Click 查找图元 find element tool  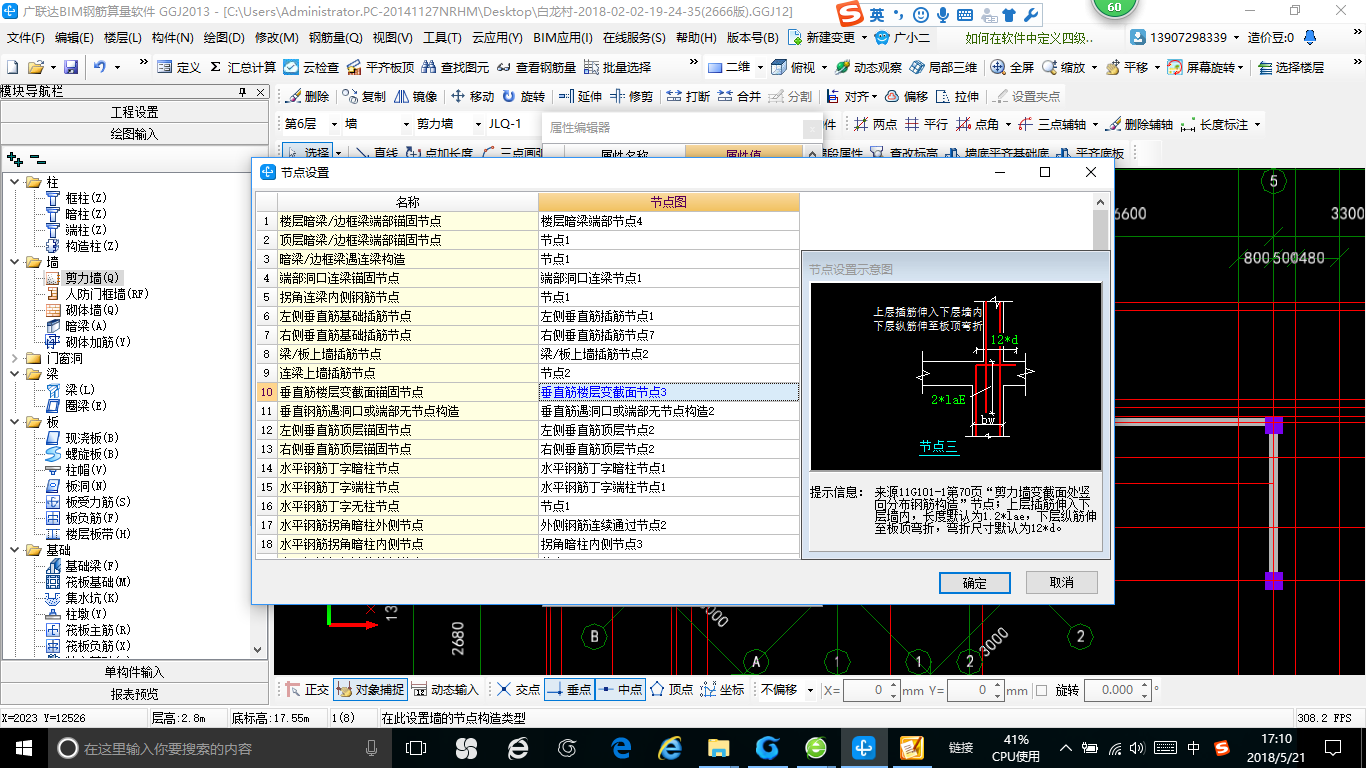[456, 67]
